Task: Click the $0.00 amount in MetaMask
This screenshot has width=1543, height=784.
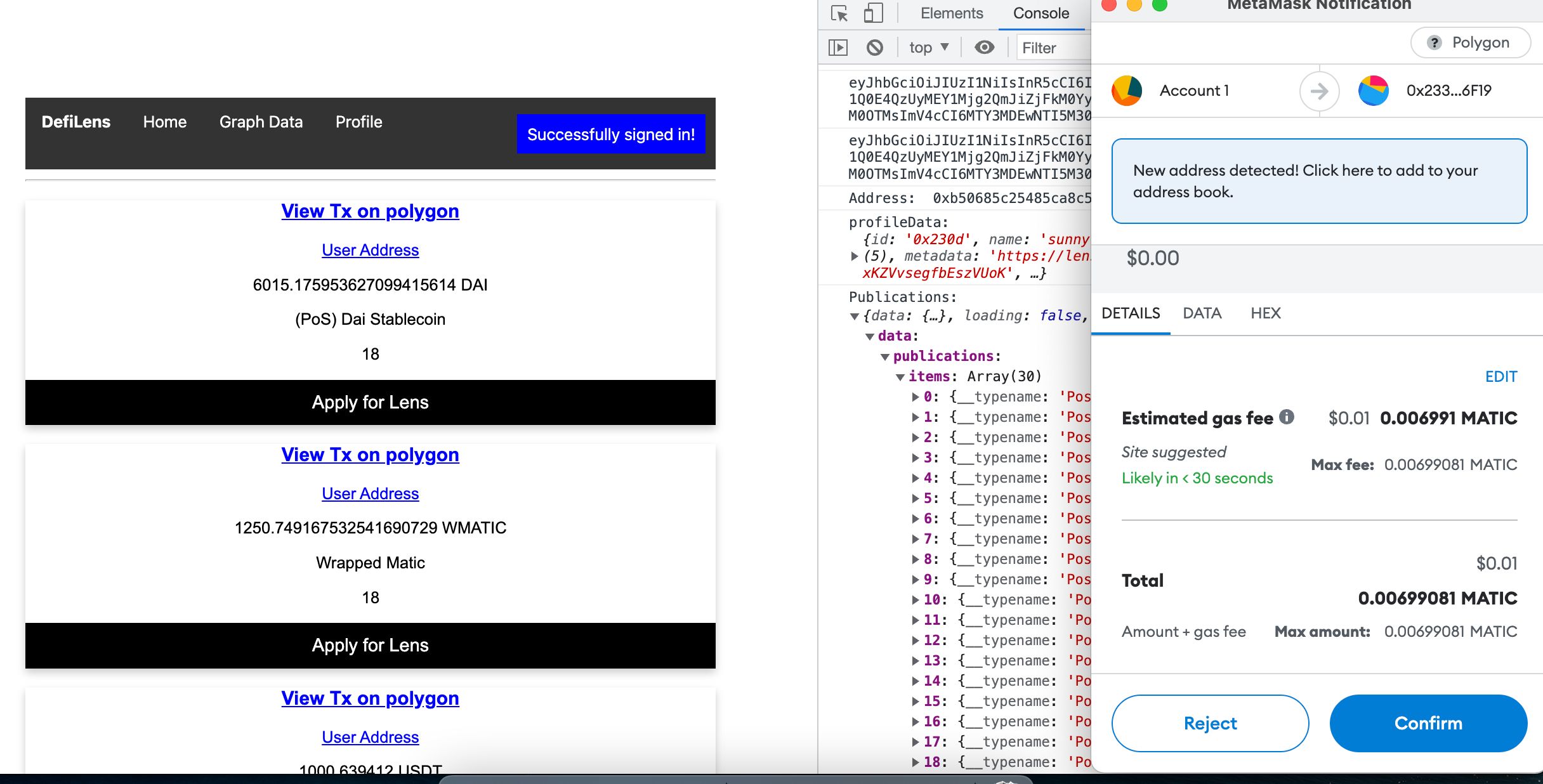Action: coord(1153,258)
